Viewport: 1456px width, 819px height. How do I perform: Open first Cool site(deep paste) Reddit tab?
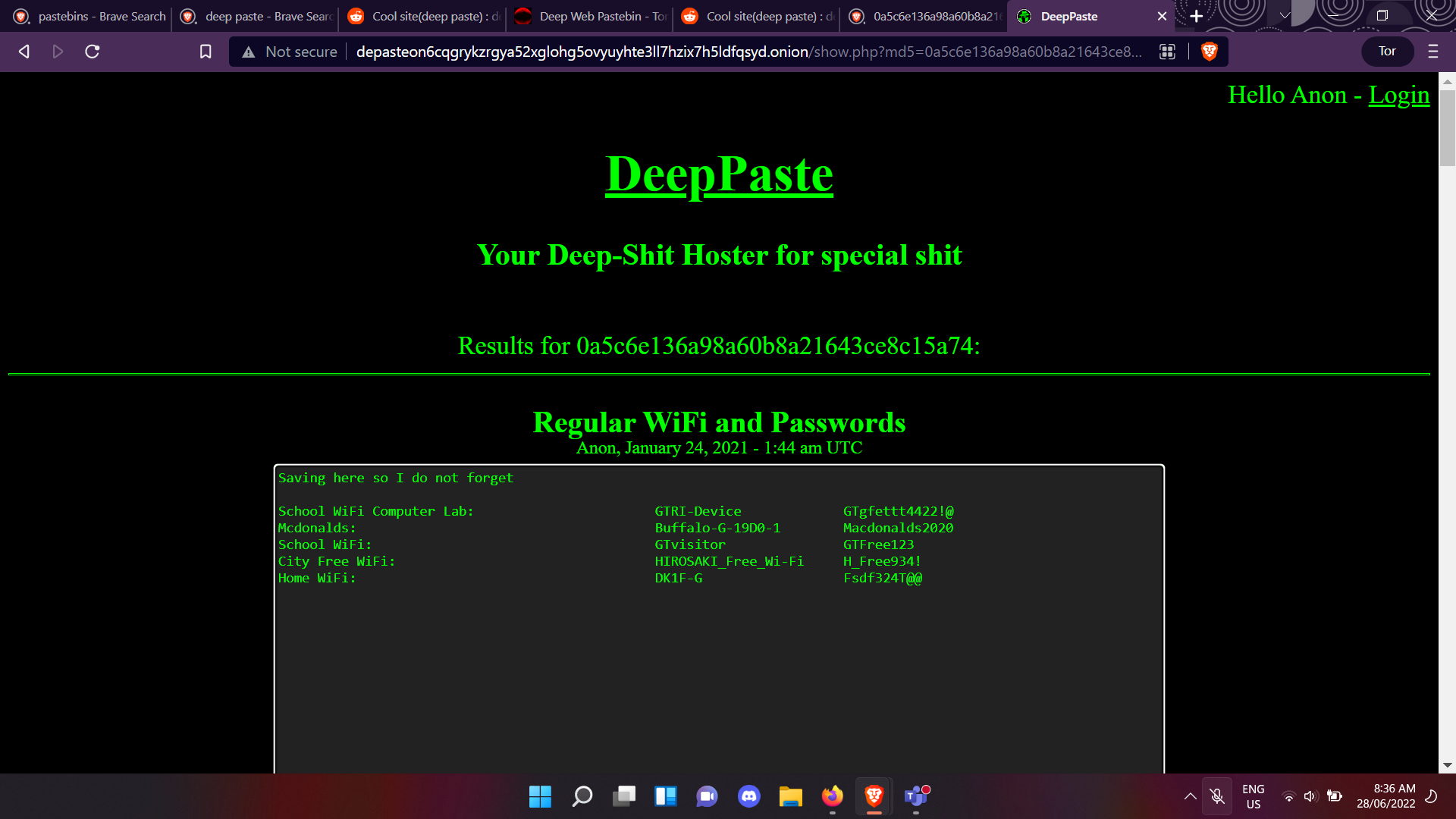pos(424,16)
